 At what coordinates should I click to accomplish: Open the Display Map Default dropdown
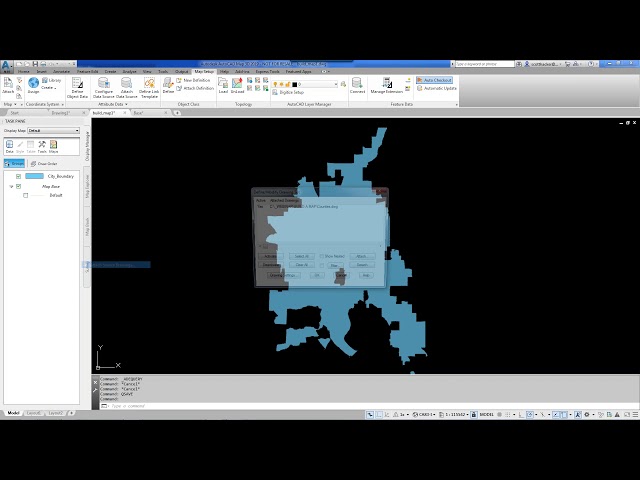[x=53, y=131]
